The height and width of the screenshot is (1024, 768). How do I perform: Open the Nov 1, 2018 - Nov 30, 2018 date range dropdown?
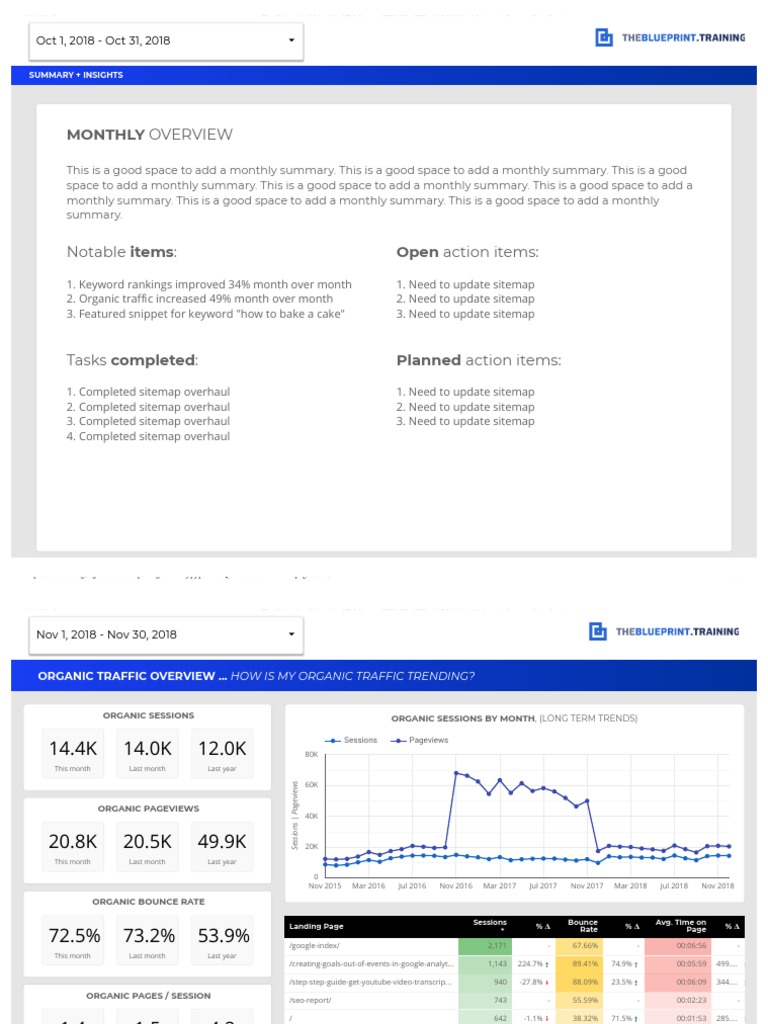pos(166,635)
